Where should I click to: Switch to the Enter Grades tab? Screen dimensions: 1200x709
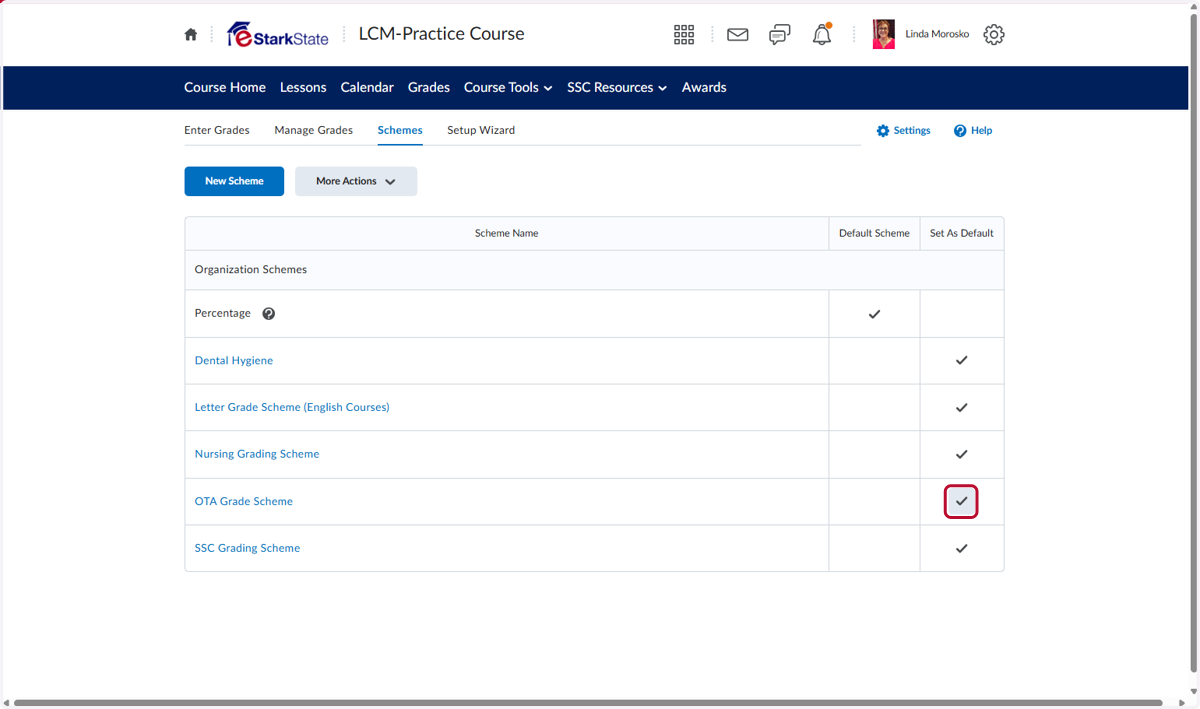(x=217, y=130)
